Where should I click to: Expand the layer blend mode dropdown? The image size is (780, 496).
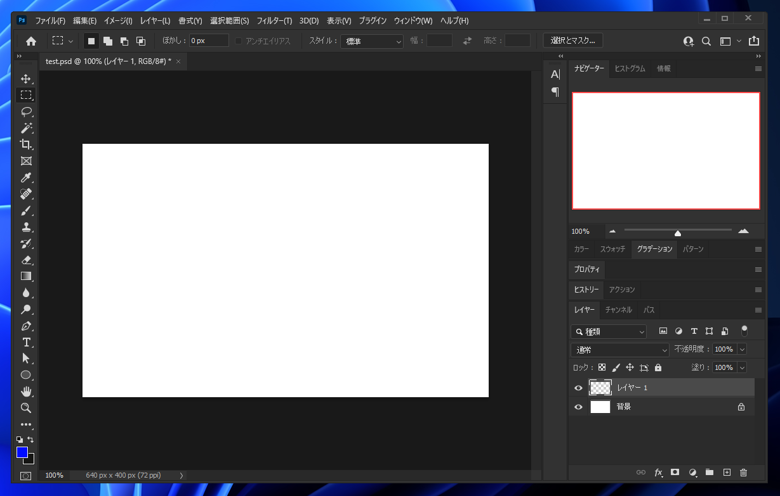click(x=620, y=350)
